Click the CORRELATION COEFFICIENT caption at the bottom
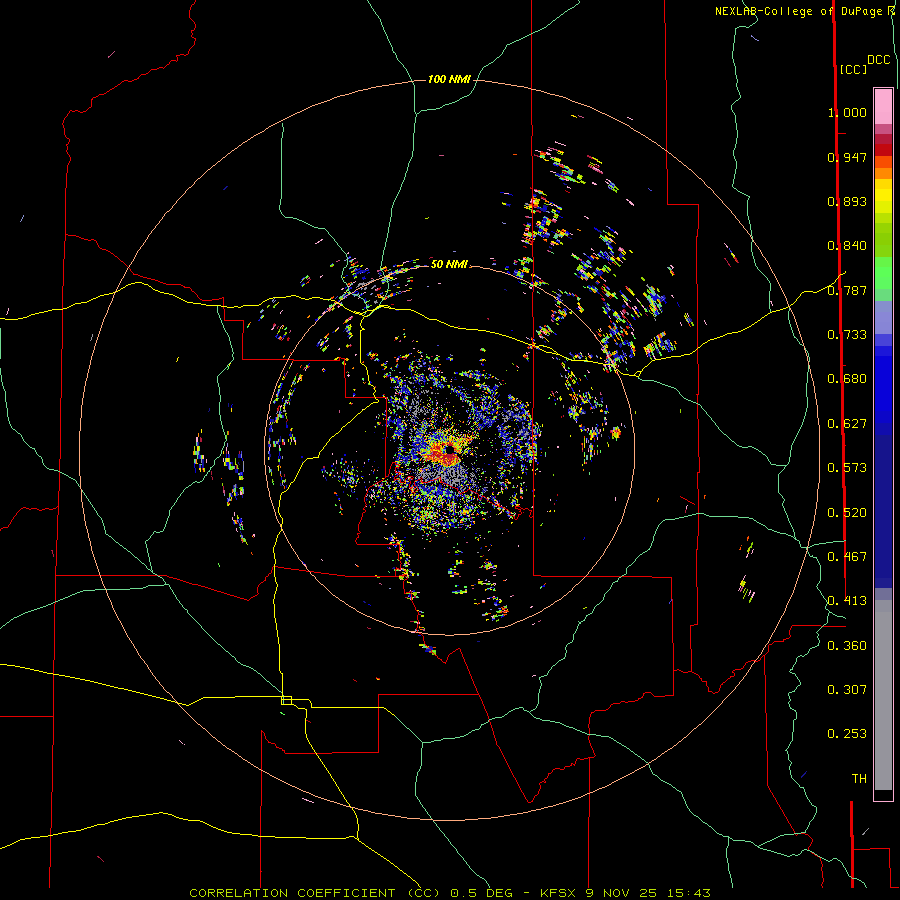 tap(450, 893)
